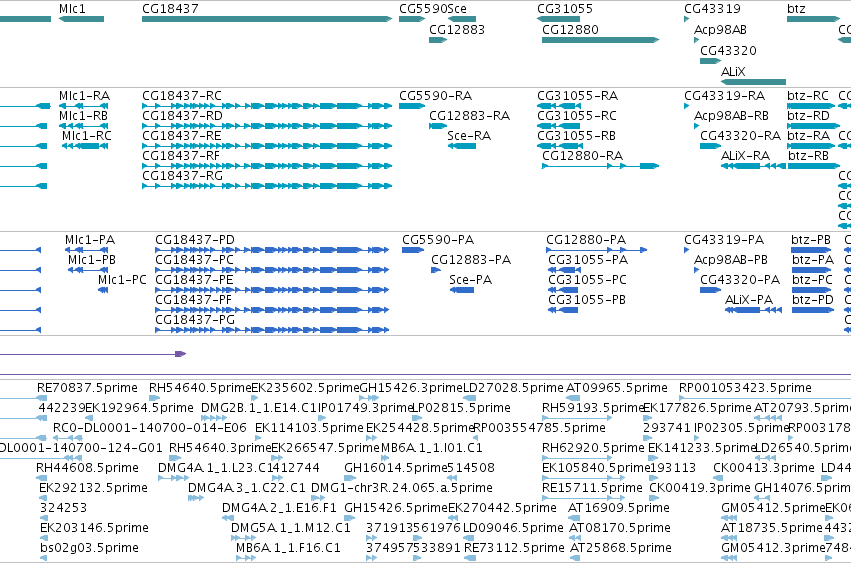Click the purple arrow feature
This screenshot has width=851, height=563.
pos(93,354)
